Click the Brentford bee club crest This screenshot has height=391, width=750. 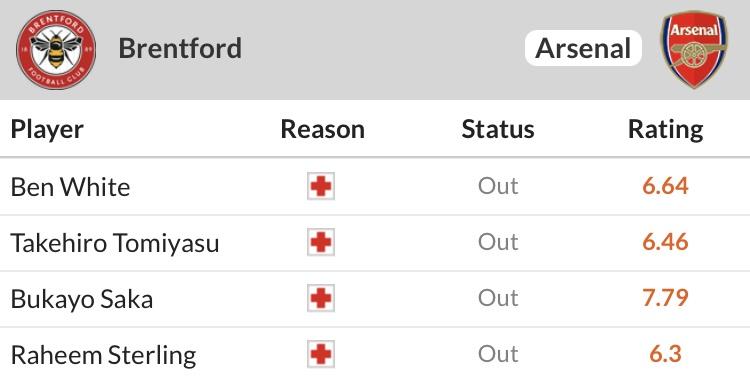pos(56,49)
